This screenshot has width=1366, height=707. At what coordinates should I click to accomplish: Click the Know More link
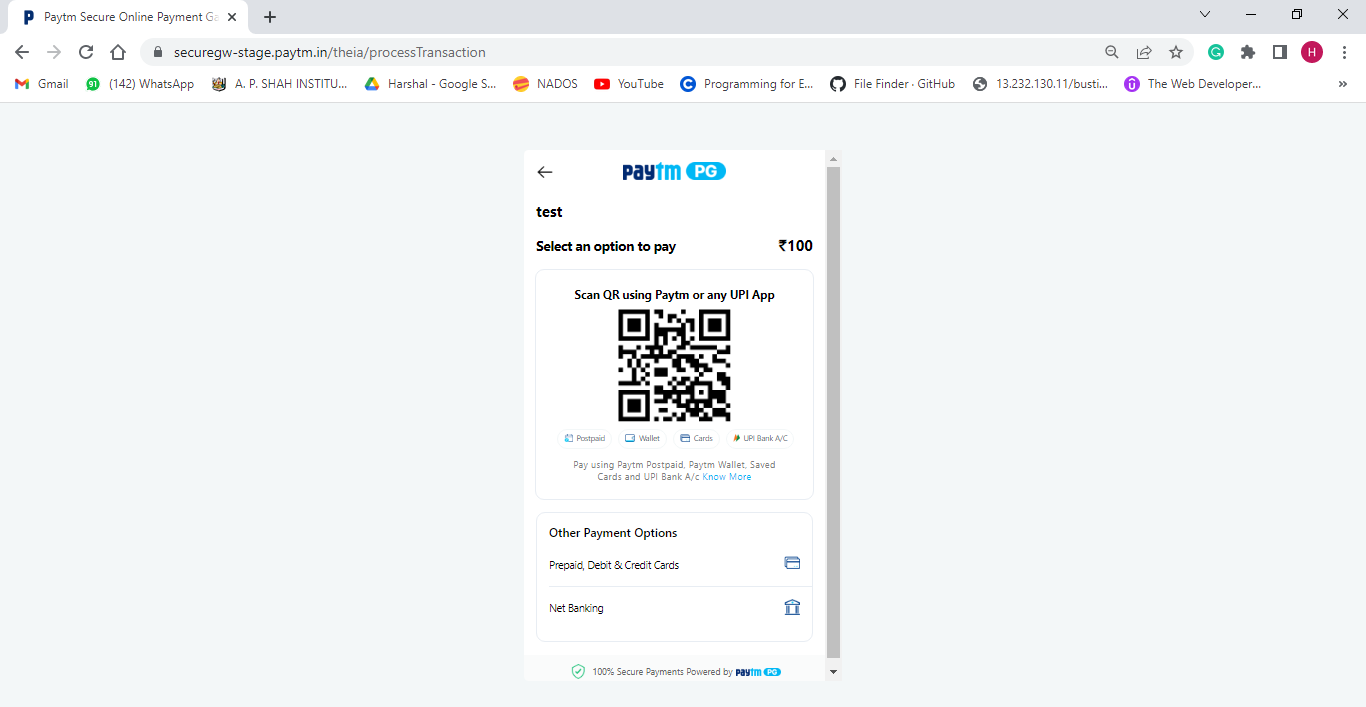[726, 476]
